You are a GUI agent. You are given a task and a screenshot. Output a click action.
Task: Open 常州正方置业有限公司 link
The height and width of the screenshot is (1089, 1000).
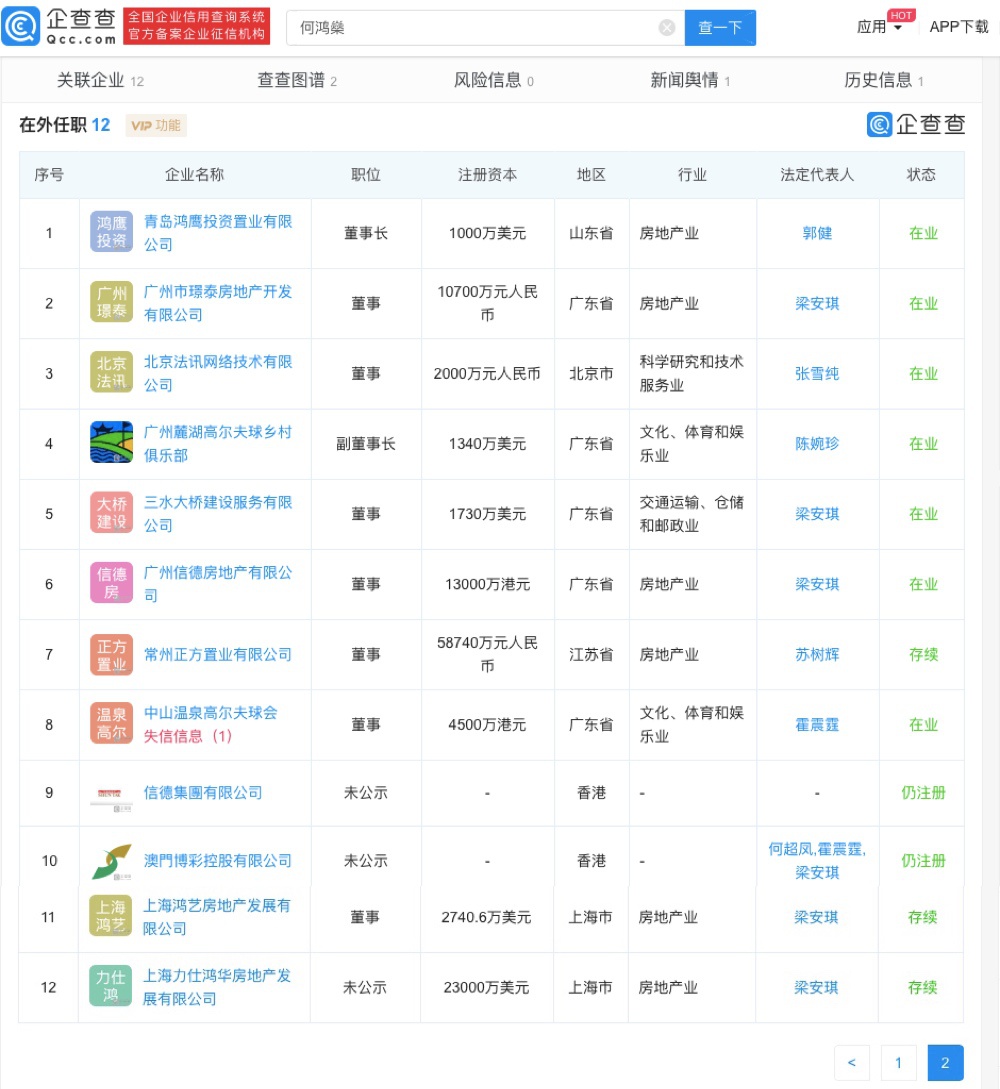(217, 654)
